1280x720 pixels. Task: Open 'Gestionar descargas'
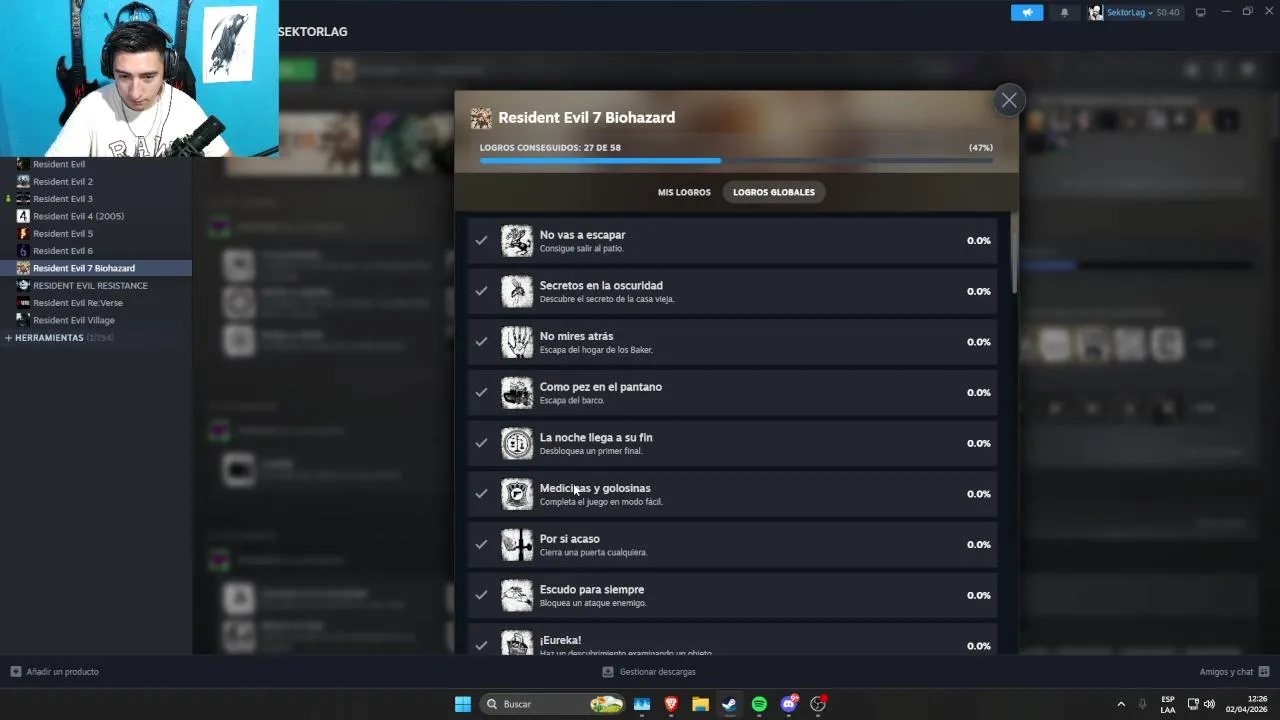point(648,672)
